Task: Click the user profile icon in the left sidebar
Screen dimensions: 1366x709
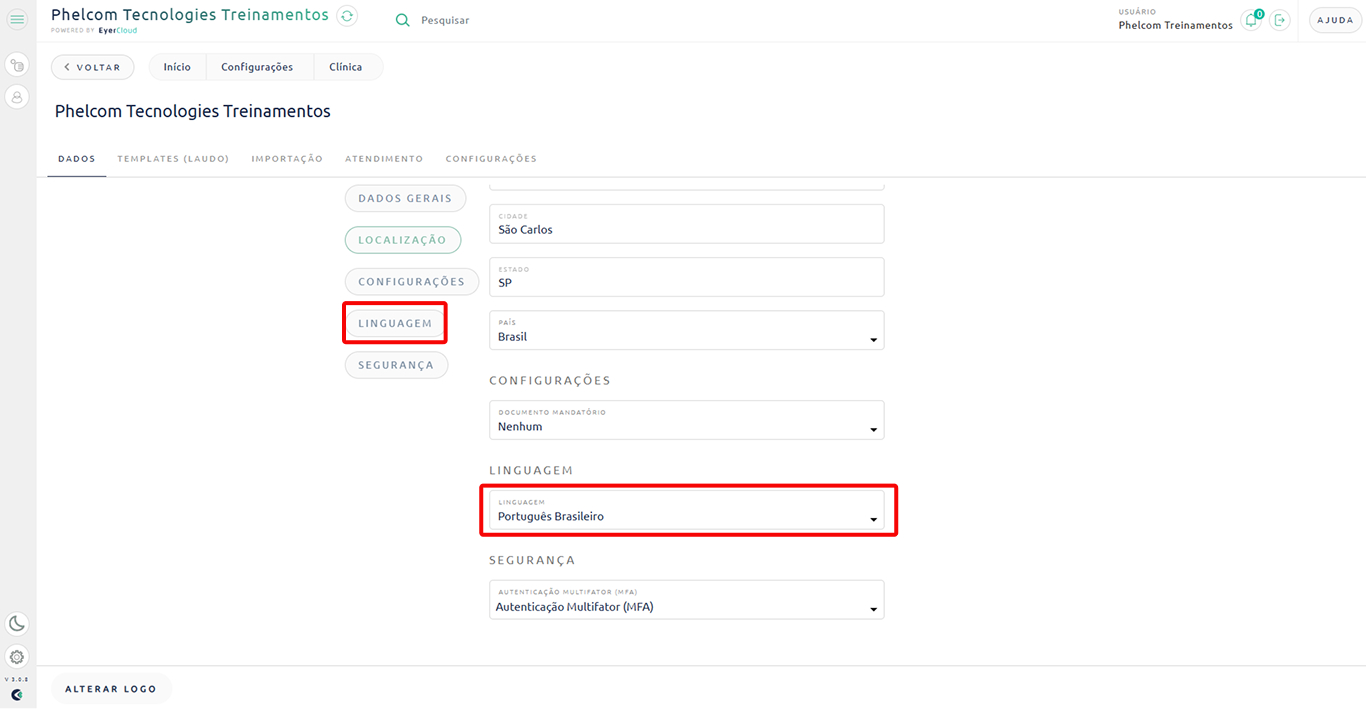Action: tap(16, 97)
